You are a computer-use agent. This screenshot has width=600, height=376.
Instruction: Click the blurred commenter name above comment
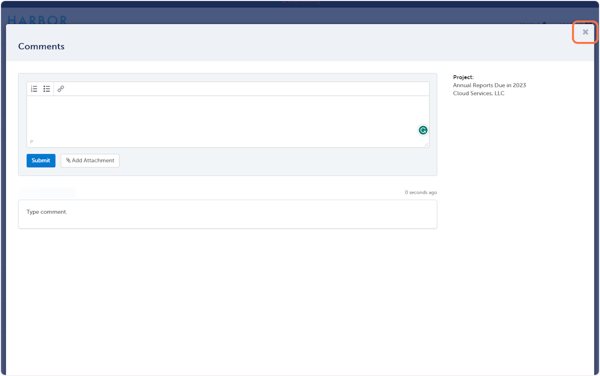click(47, 192)
